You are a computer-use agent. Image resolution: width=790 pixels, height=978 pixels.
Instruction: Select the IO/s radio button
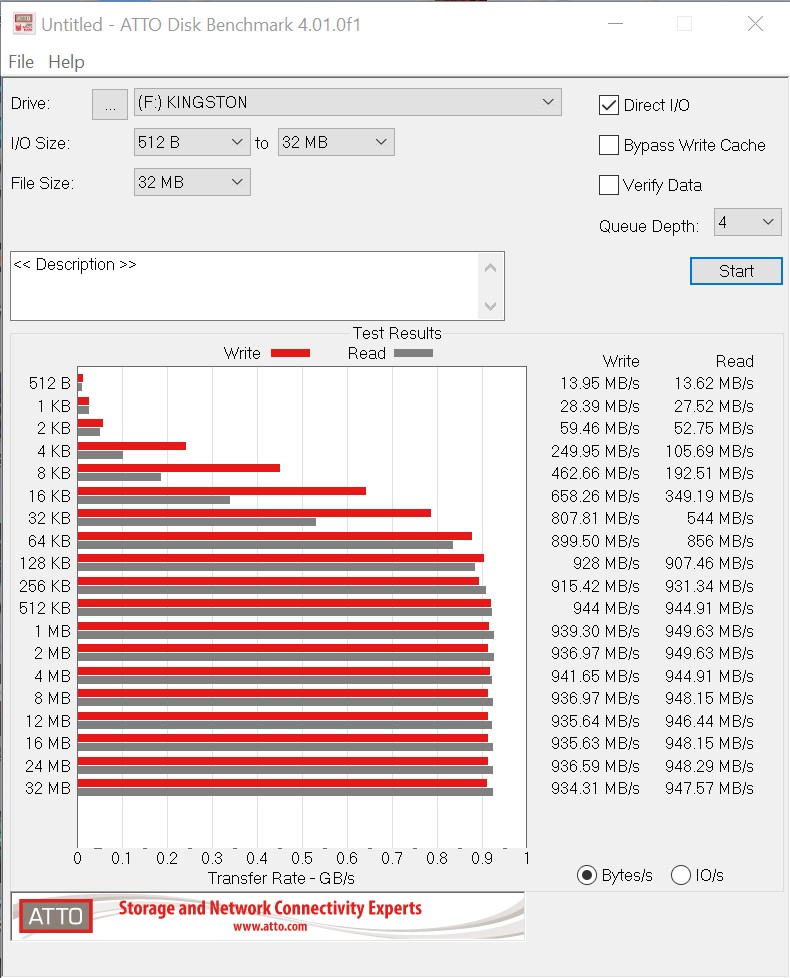tap(681, 875)
